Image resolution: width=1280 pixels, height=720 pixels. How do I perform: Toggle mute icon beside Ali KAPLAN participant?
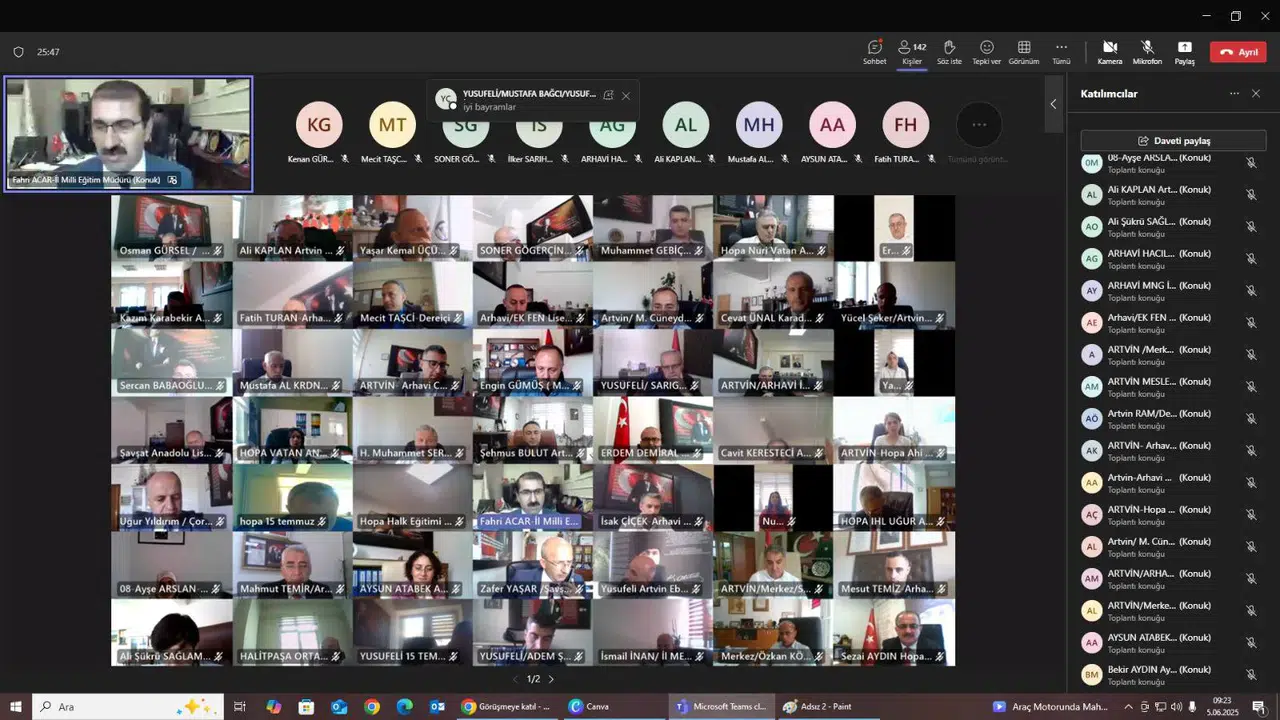point(1250,194)
